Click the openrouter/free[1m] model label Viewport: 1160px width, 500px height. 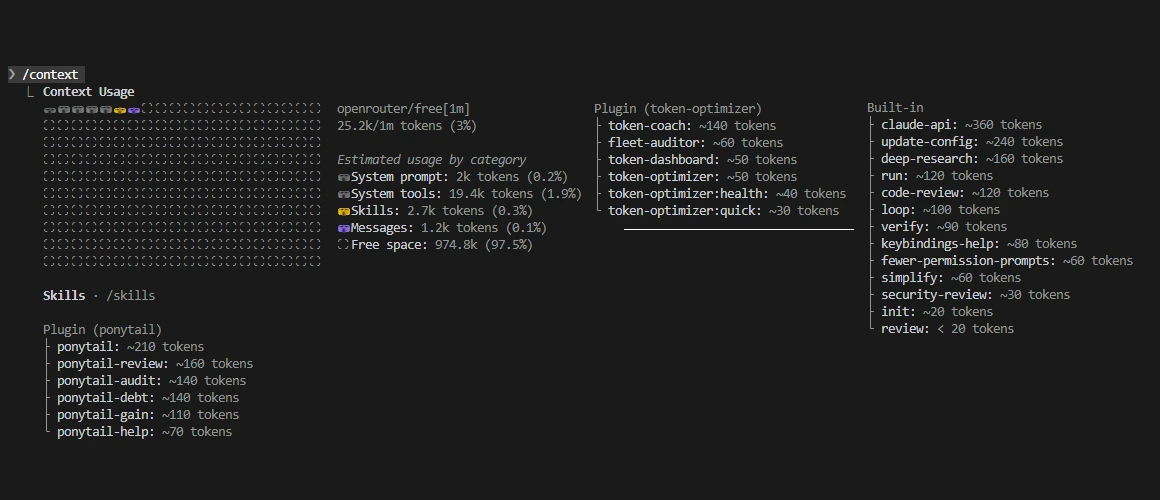click(403, 109)
